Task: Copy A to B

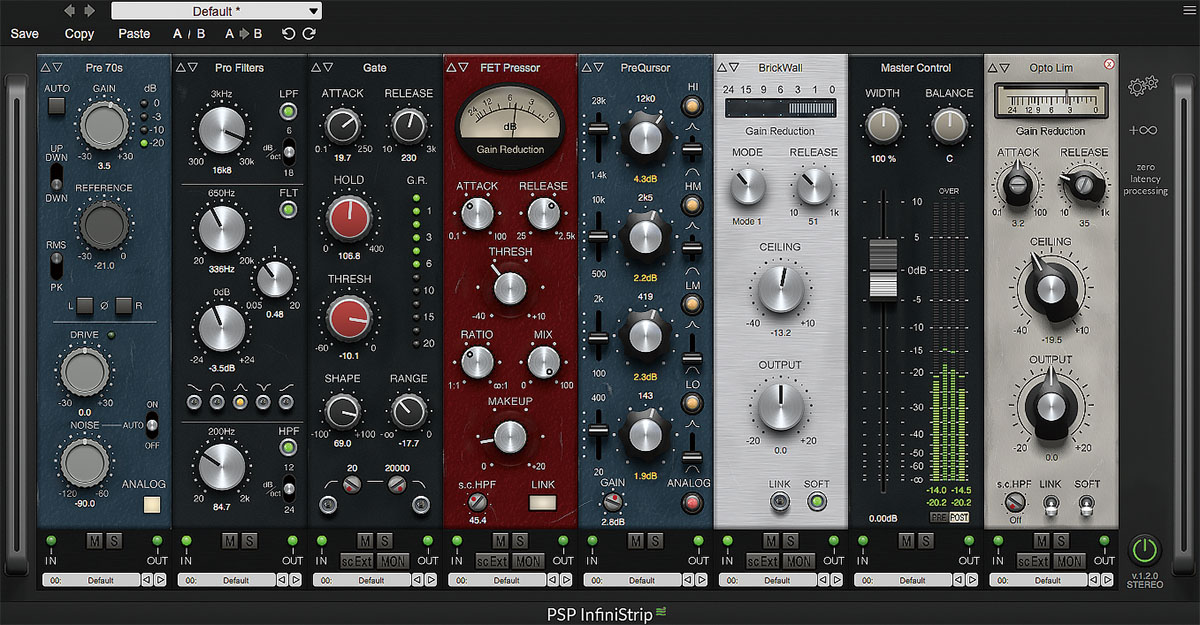Action: coord(244,33)
